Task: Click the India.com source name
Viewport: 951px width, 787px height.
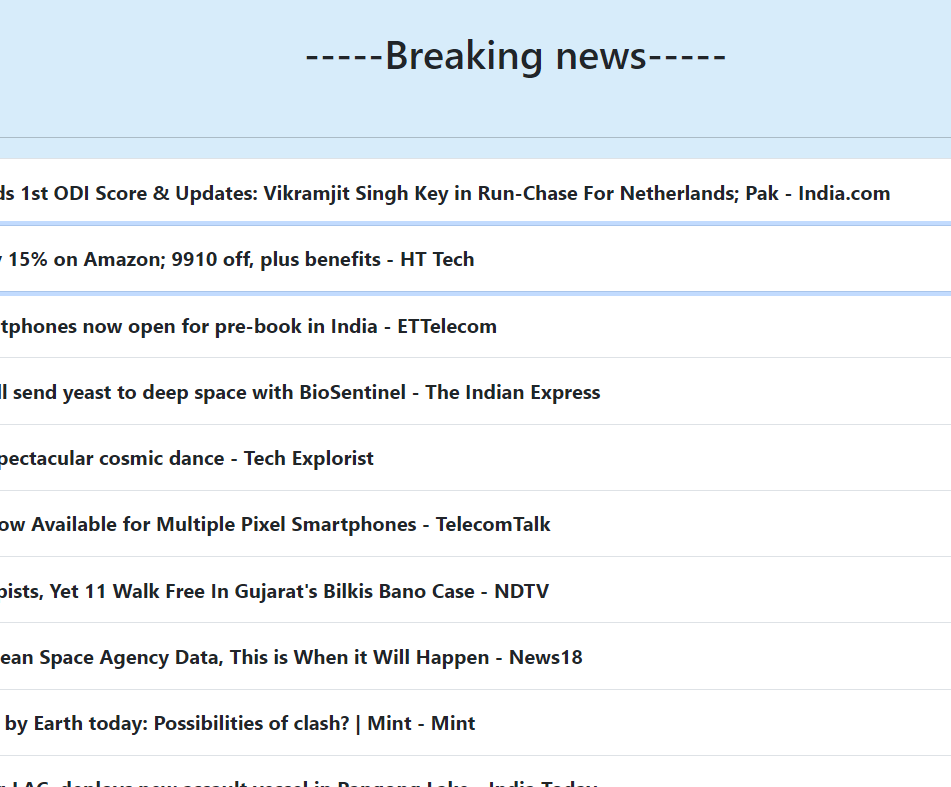Action: 843,193
